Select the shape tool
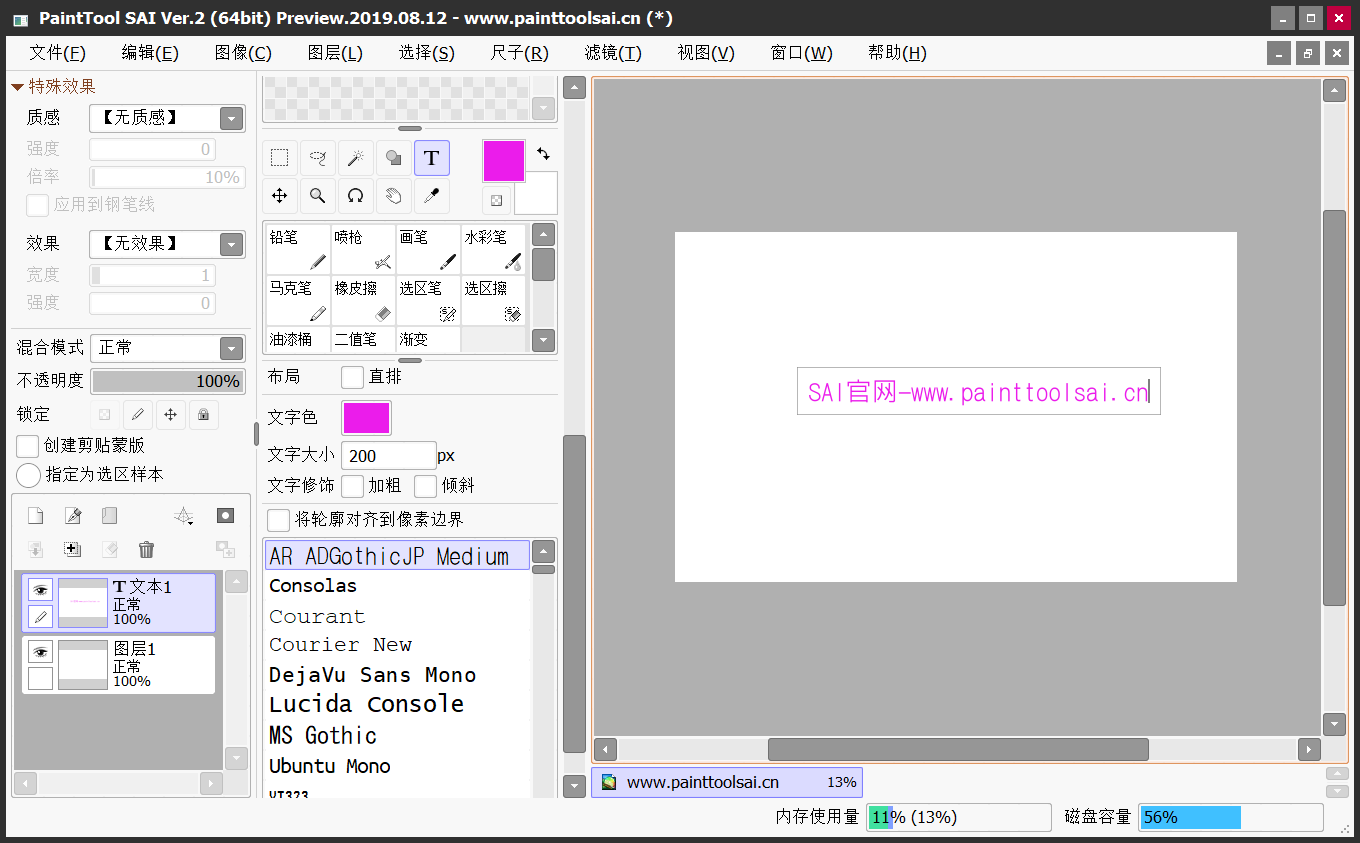The width and height of the screenshot is (1360, 843). [394, 158]
